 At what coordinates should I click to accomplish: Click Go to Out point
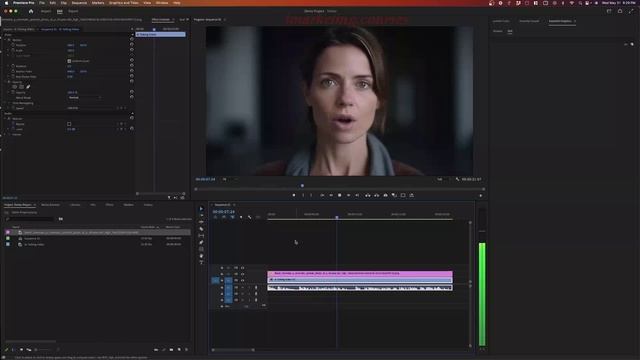click(358, 196)
